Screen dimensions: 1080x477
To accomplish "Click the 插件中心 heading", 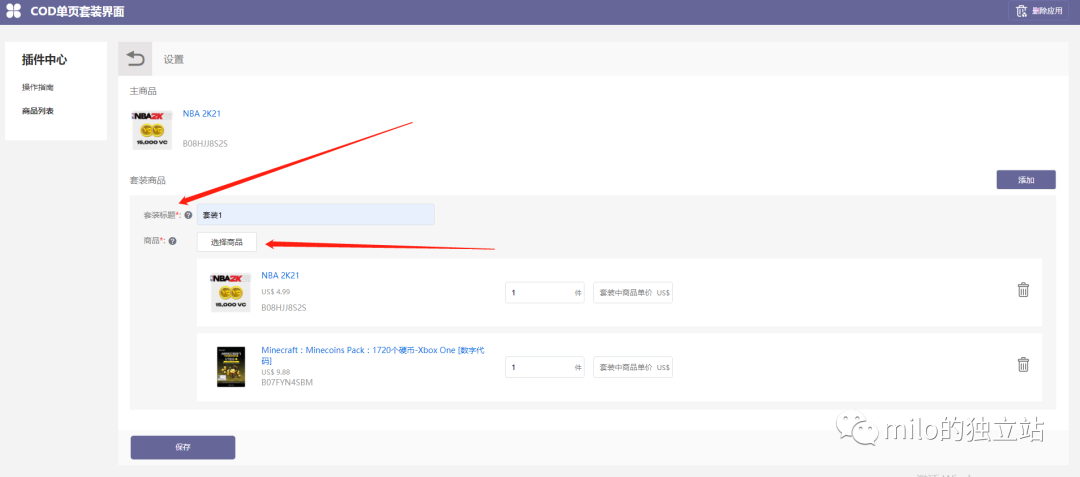I will 44,60.
